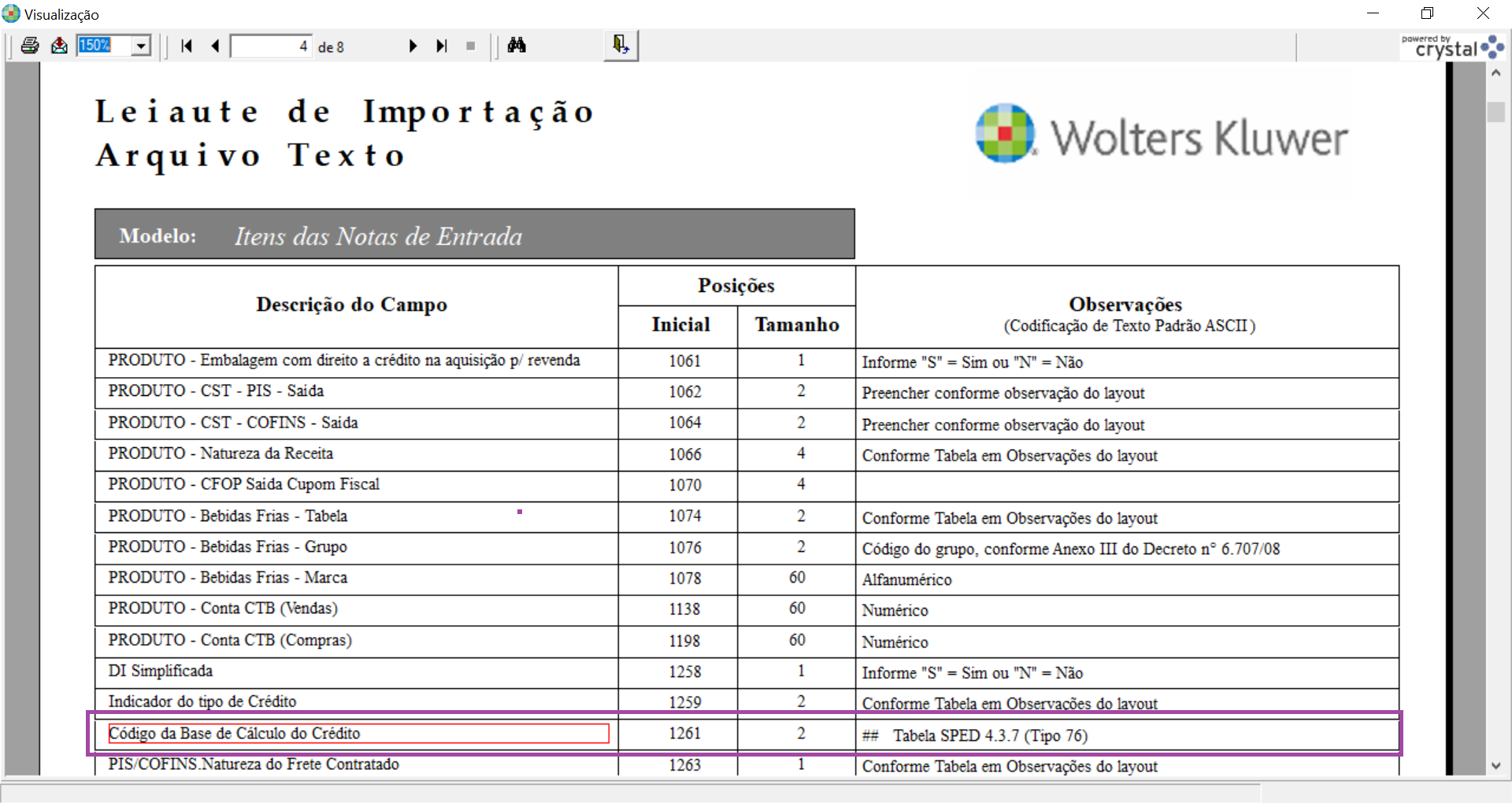Image resolution: width=1512 pixels, height=803 pixels.
Task: Go to the next page
Action: [x=413, y=46]
